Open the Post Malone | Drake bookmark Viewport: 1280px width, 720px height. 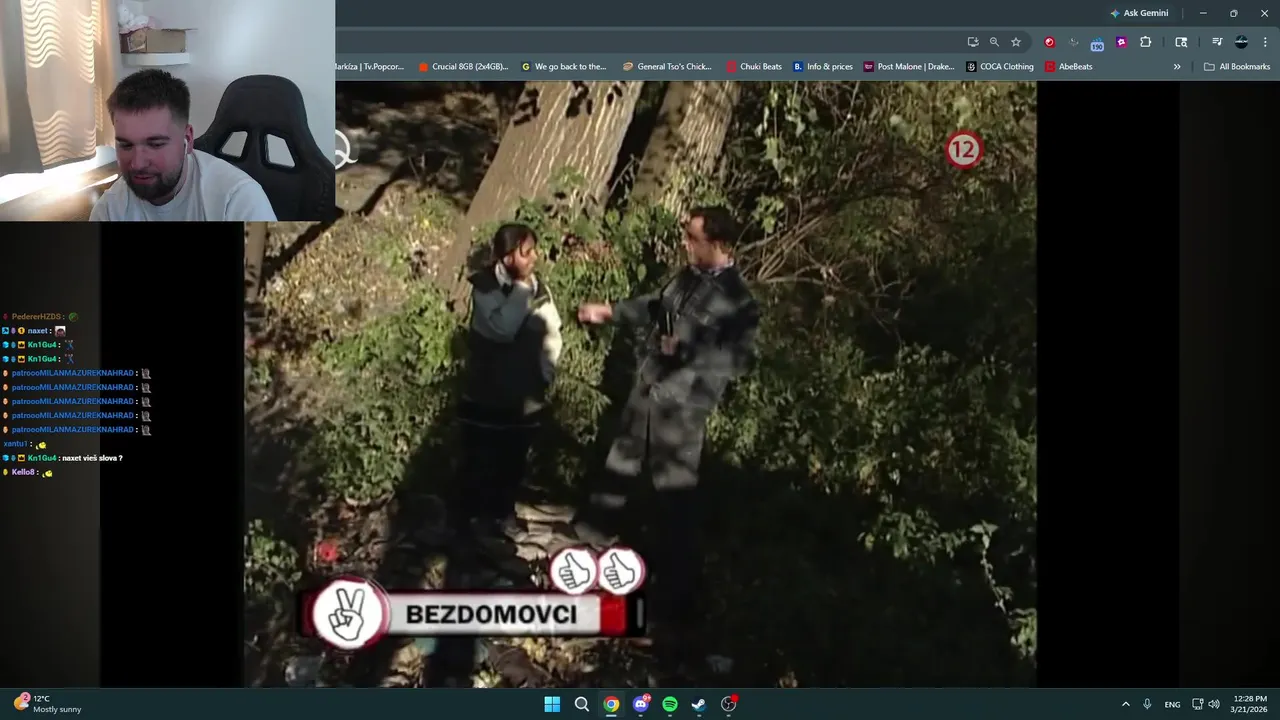pos(909,67)
